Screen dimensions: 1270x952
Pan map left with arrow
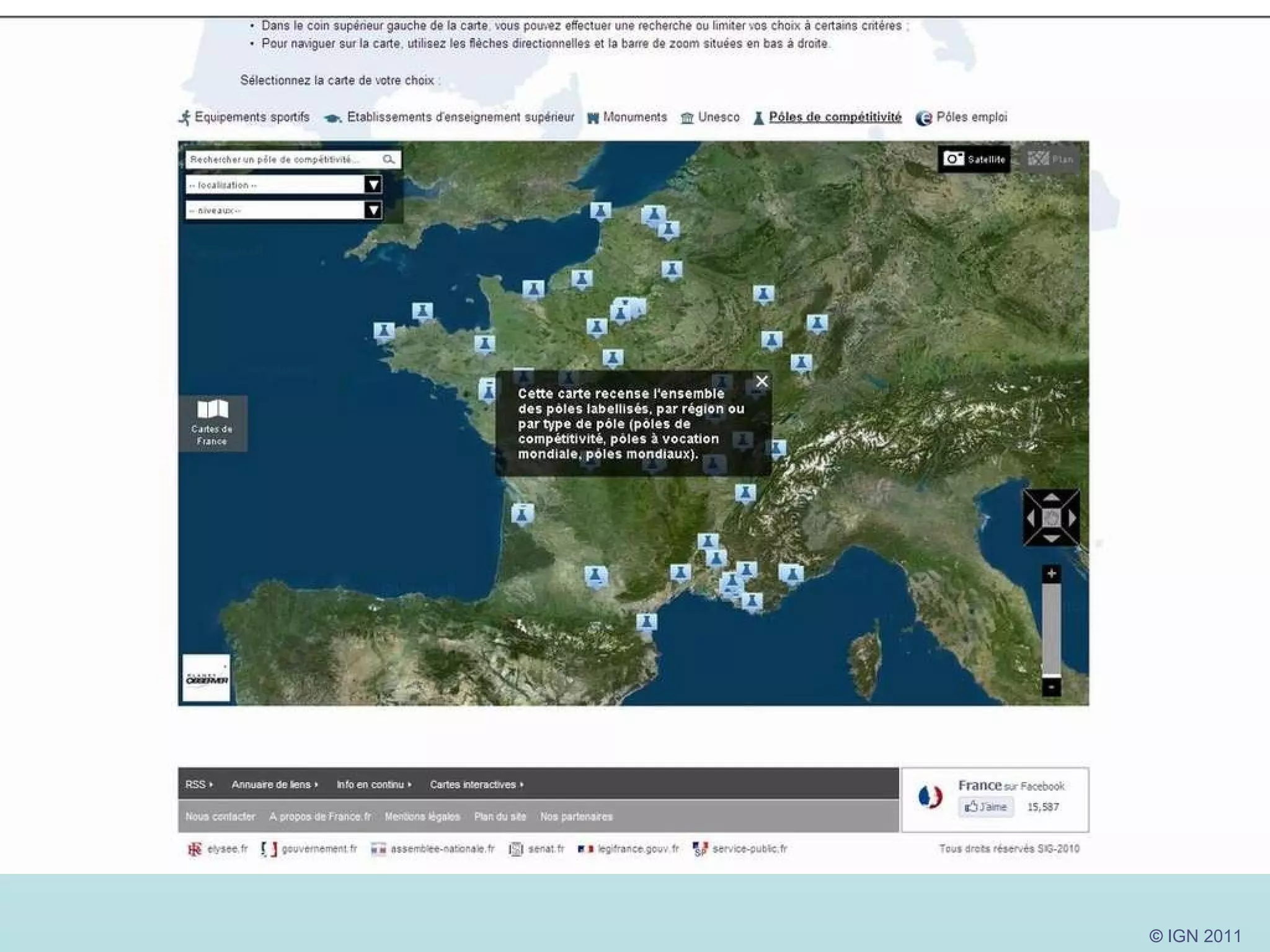tap(1031, 518)
